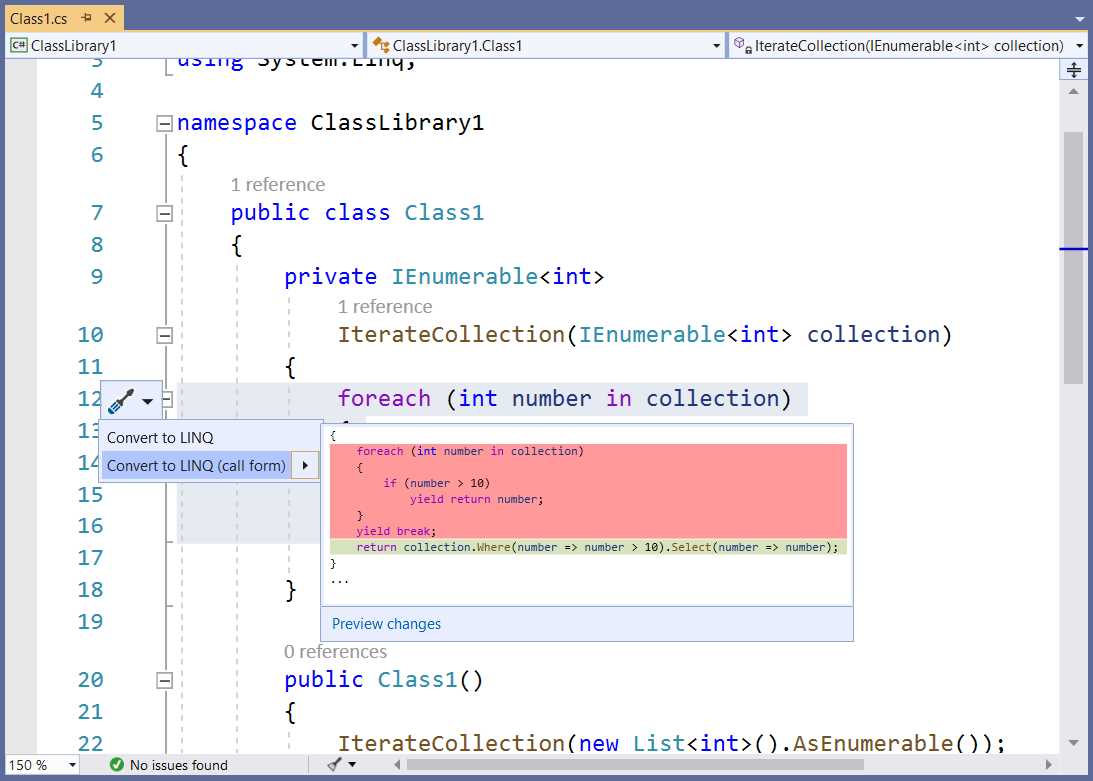
Task: Click the Preview changes link
Action: pos(386,623)
